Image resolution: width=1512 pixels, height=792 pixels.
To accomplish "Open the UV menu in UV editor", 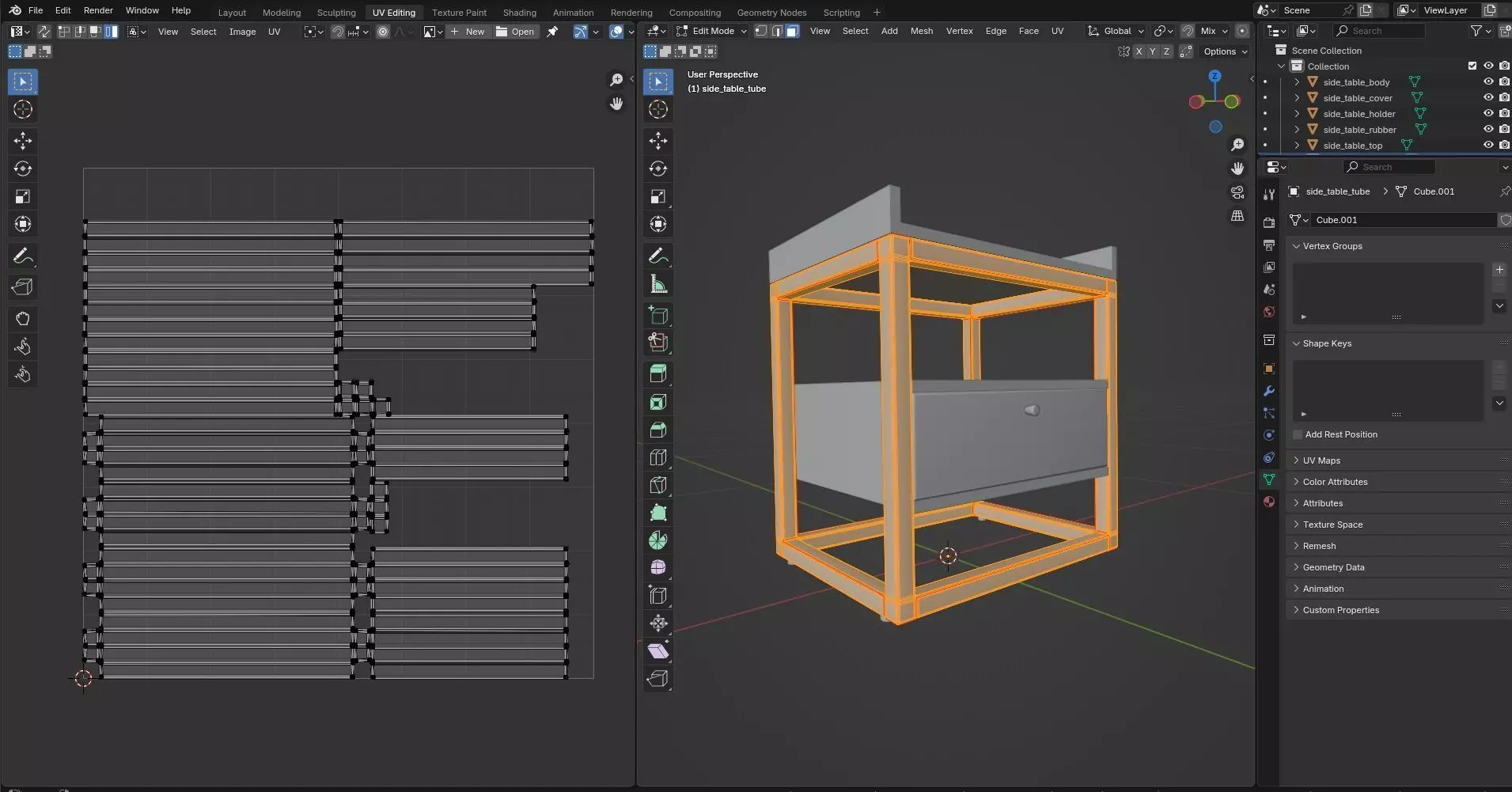I will coord(274,32).
